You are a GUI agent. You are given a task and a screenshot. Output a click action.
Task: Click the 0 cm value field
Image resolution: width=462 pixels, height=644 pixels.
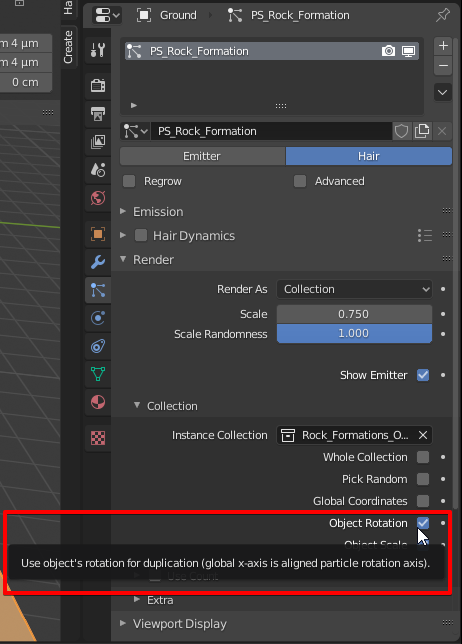[x=26, y=82]
